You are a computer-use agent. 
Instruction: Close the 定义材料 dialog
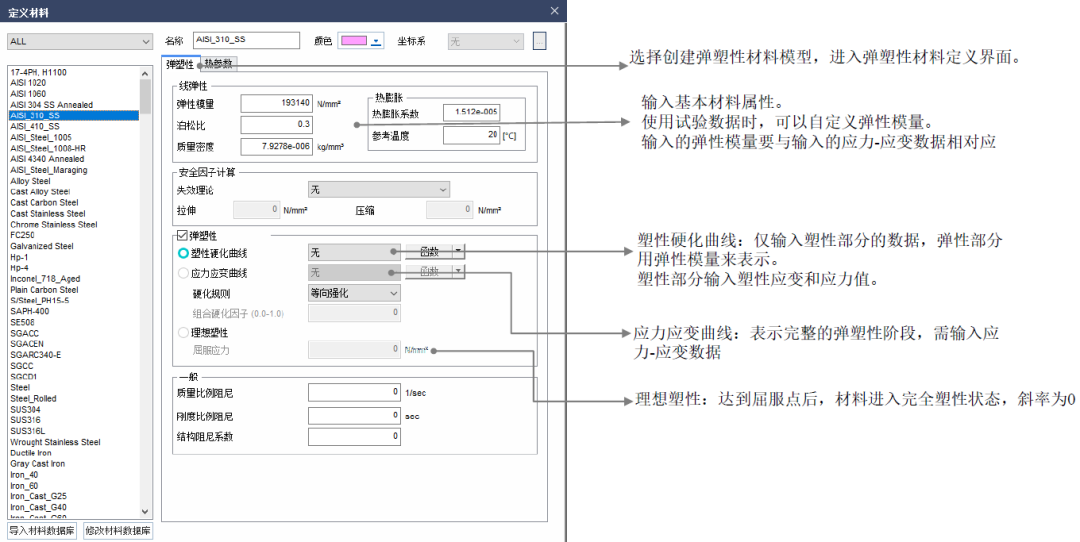click(555, 11)
